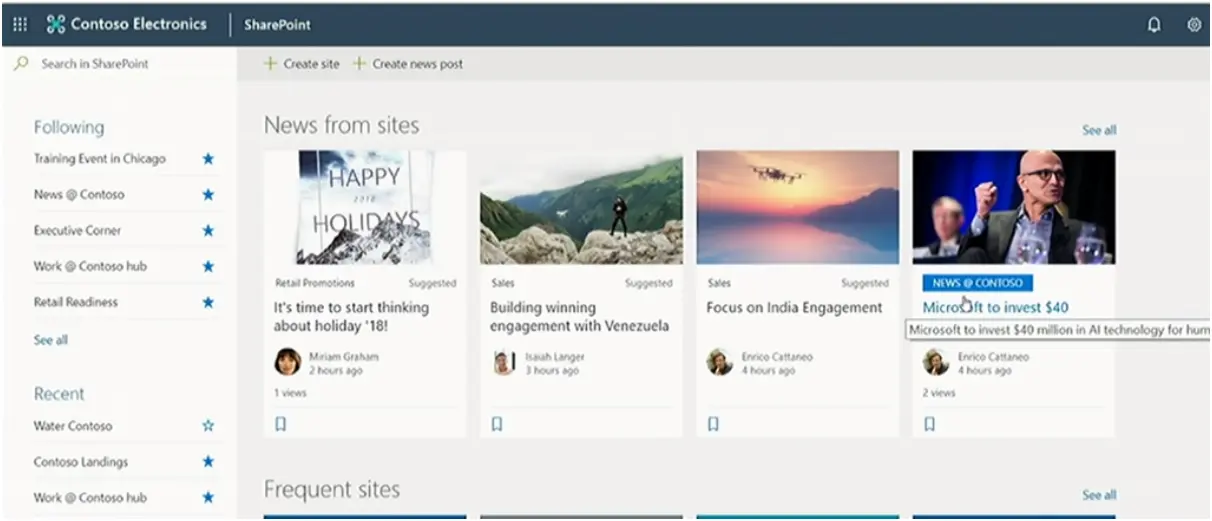This screenshot has height=521, width=1212.
Task: Open Contoso Landings recent site
Action: [81, 462]
